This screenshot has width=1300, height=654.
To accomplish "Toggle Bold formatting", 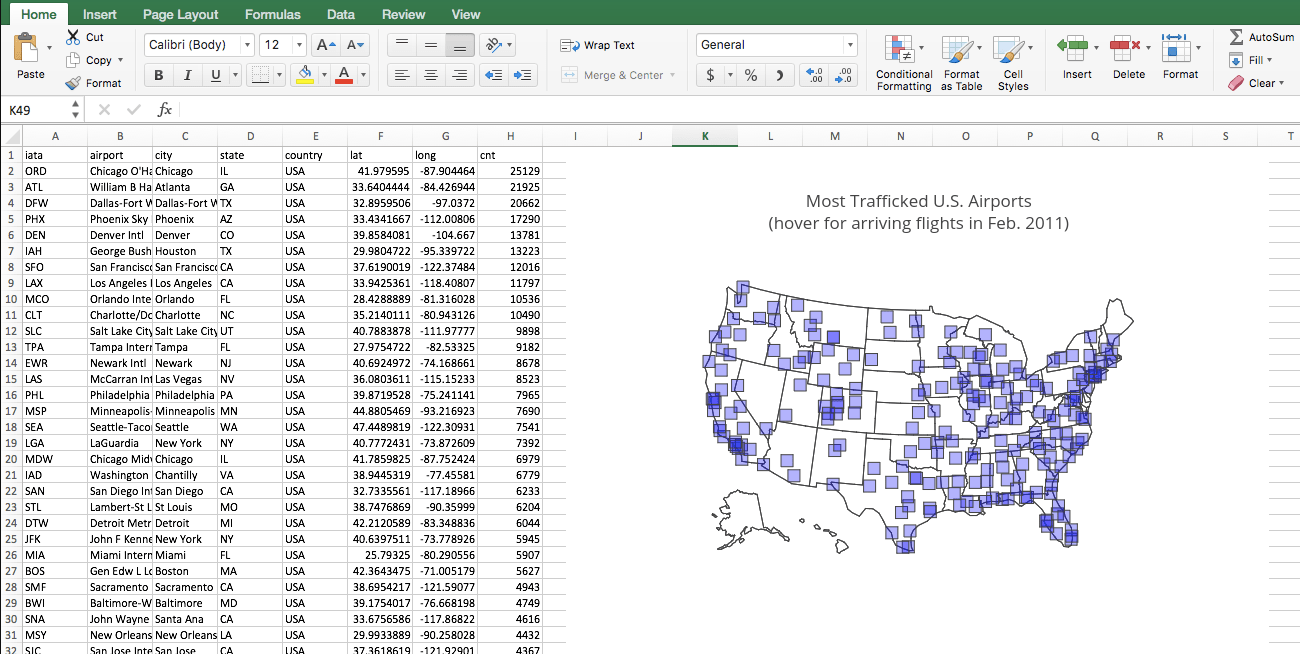I will [x=158, y=75].
